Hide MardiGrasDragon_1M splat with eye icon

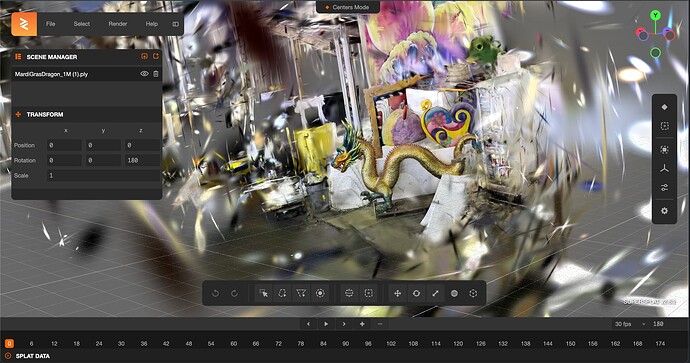click(x=144, y=74)
